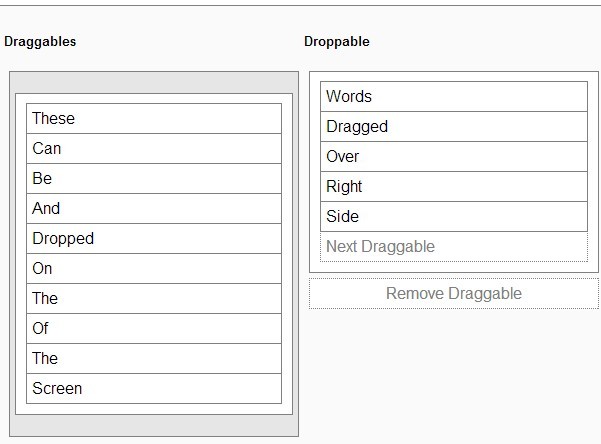Click the 'Over' item in Droppable list

[453, 156]
